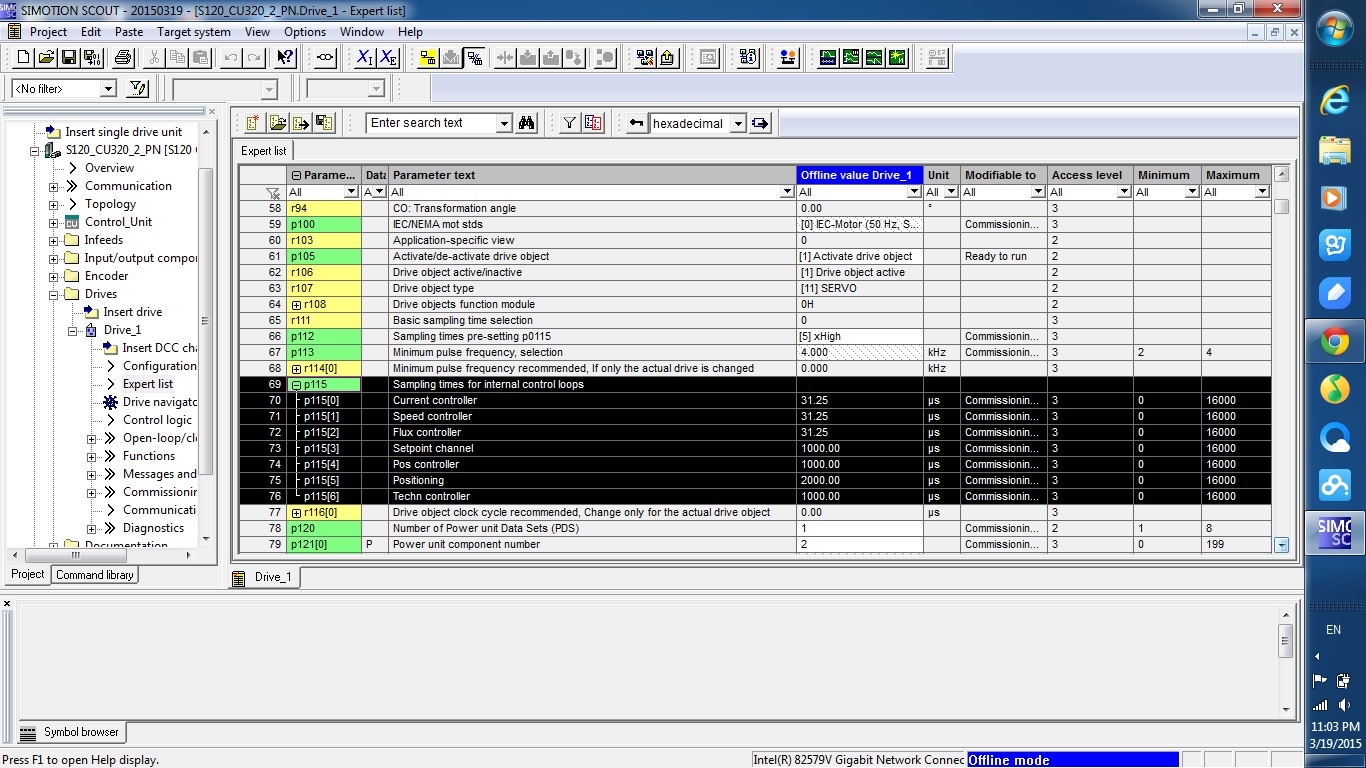Click the funnel filter icon beside binoculars
1366x768 pixels.
(569, 123)
